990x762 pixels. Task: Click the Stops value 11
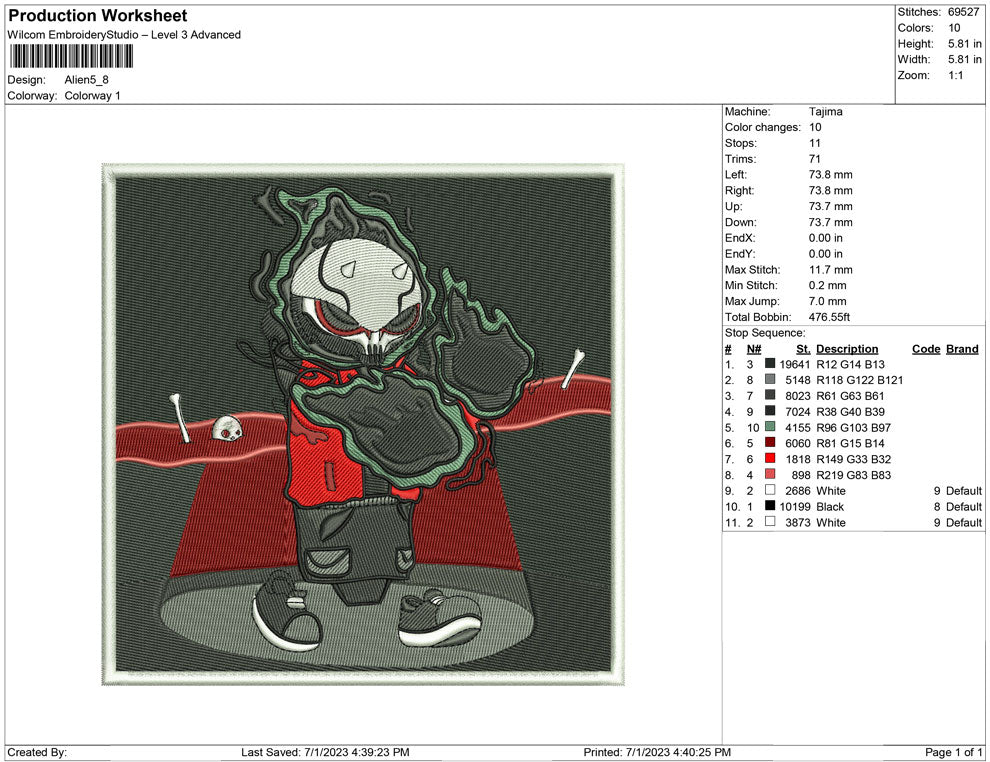click(x=814, y=143)
